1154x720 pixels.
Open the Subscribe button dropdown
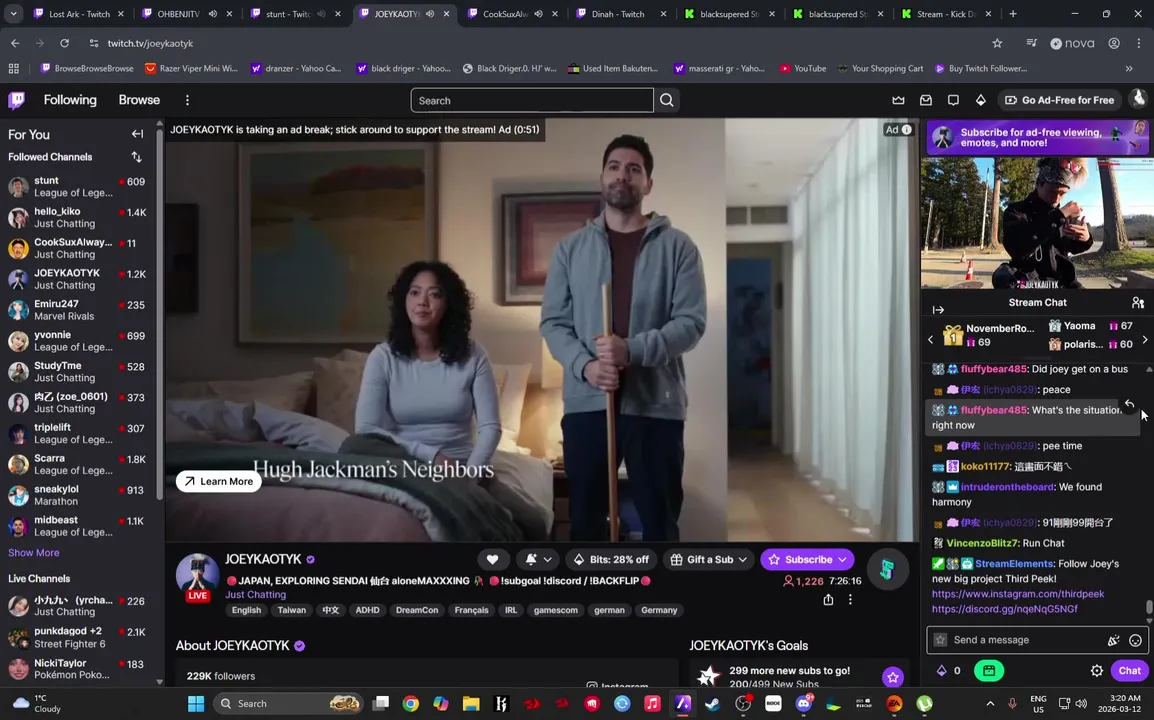click(x=807, y=560)
